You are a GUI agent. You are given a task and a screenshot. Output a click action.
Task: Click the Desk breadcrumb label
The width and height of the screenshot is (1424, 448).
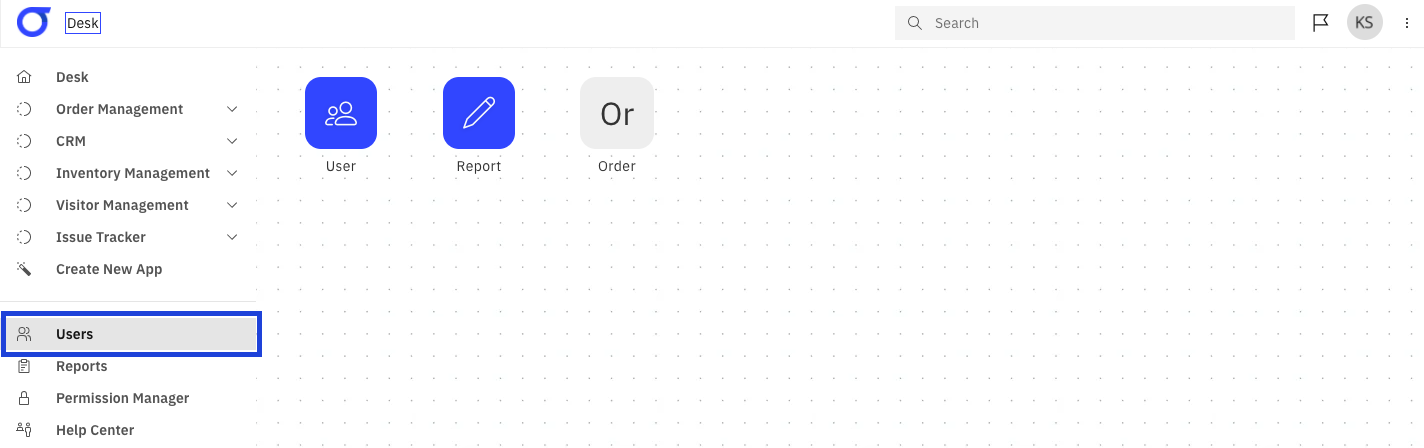coord(83,23)
